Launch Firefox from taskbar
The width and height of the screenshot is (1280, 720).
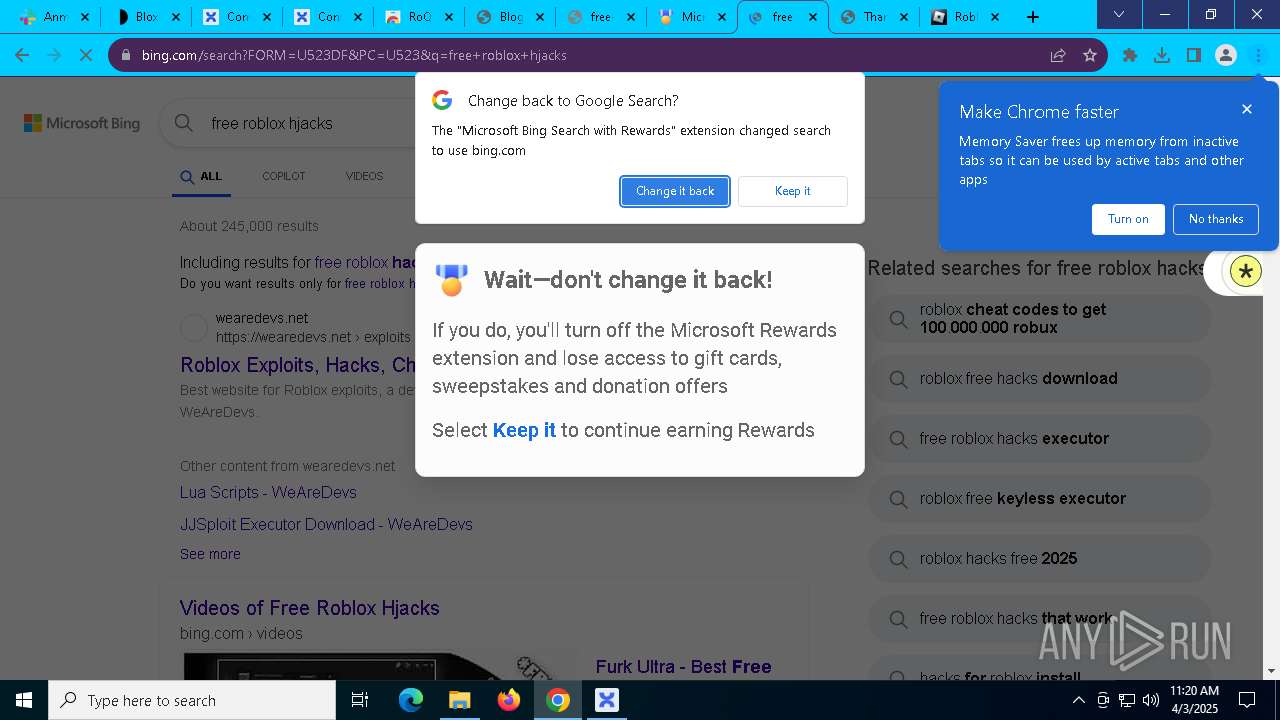[x=509, y=700]
